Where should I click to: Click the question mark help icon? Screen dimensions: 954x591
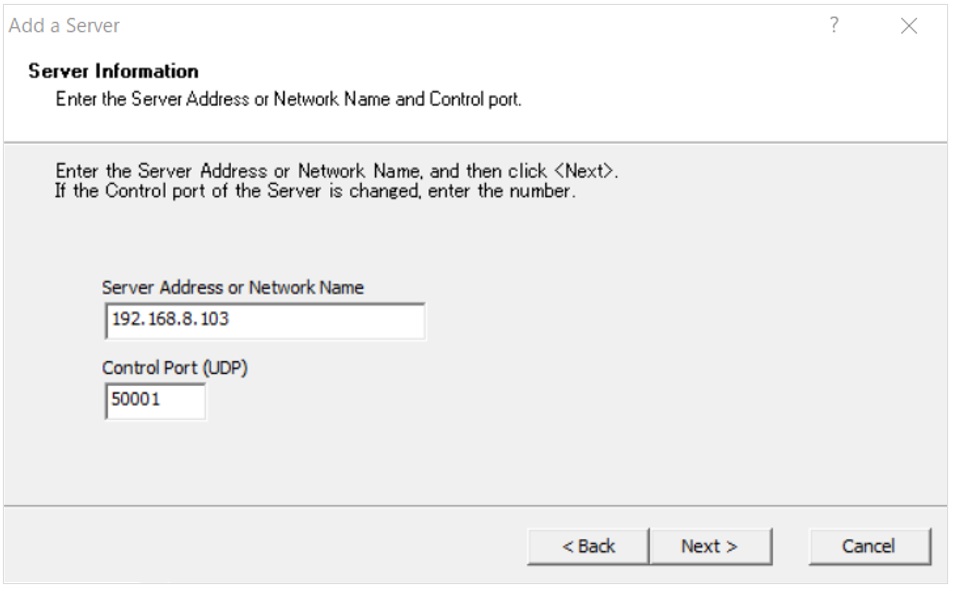click(x=834, y=25)
